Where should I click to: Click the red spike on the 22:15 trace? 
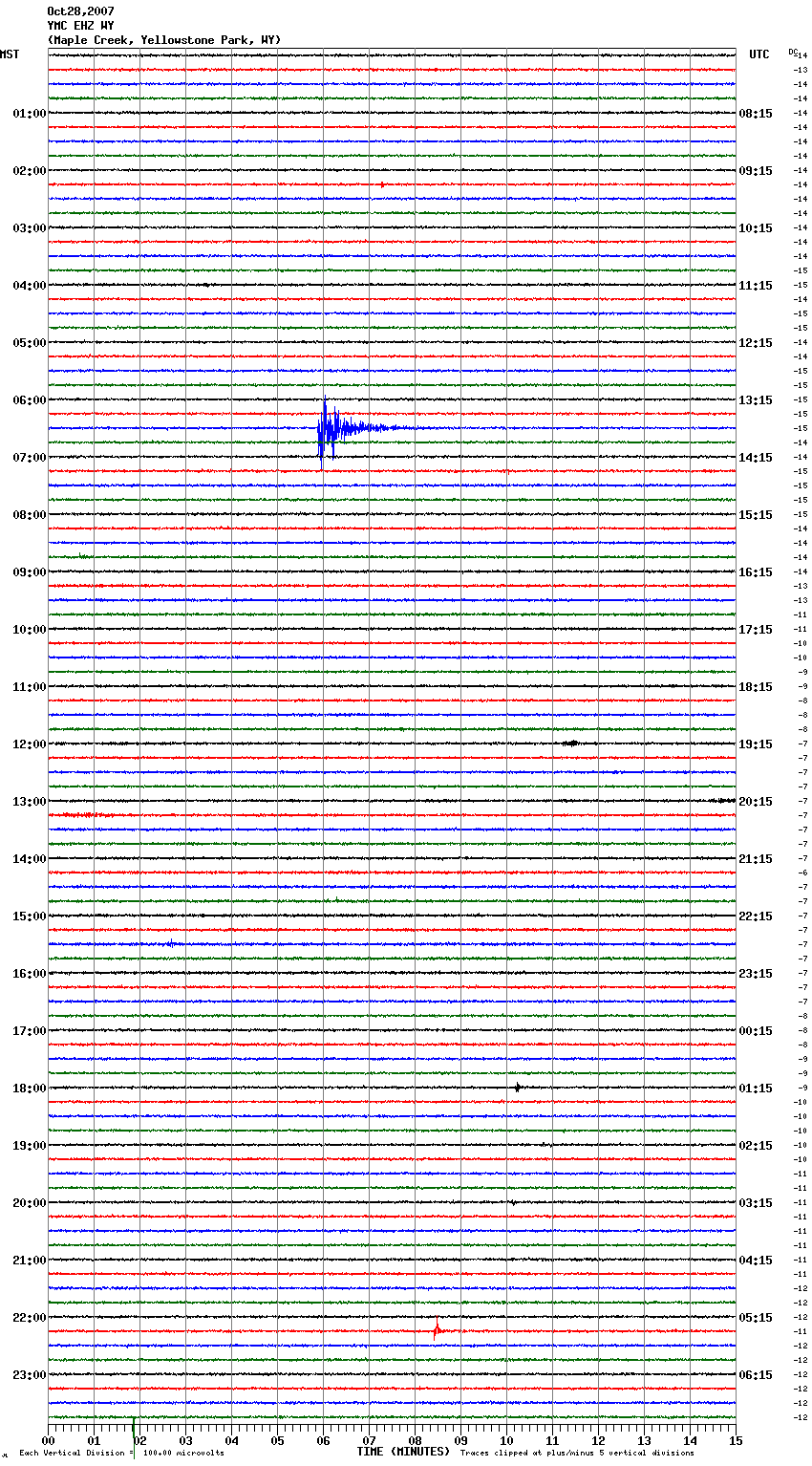pos(437,1330)
